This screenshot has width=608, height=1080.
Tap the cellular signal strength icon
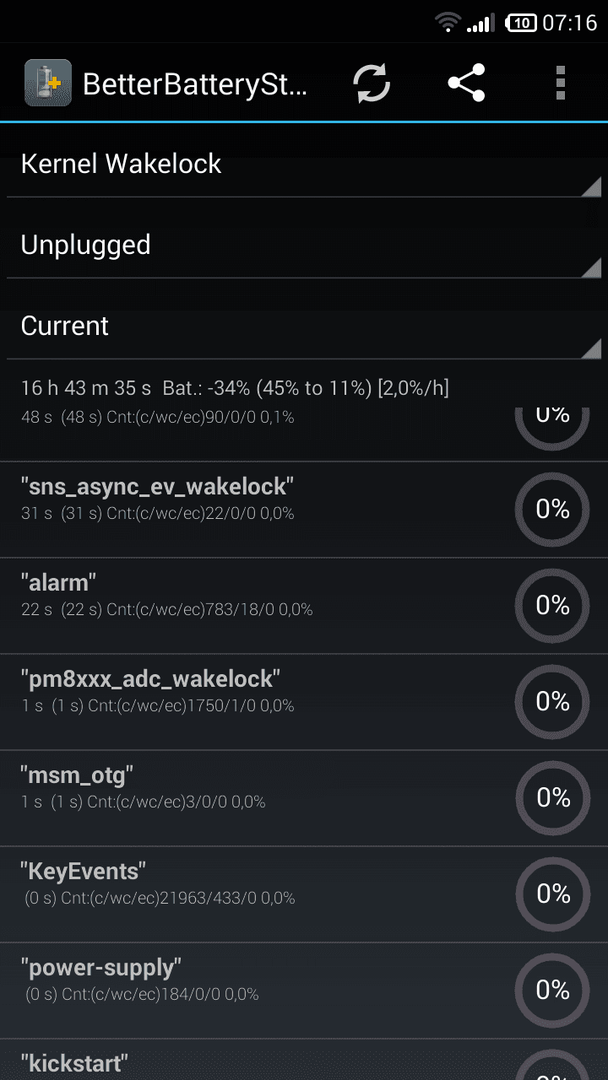pos(481,23)
